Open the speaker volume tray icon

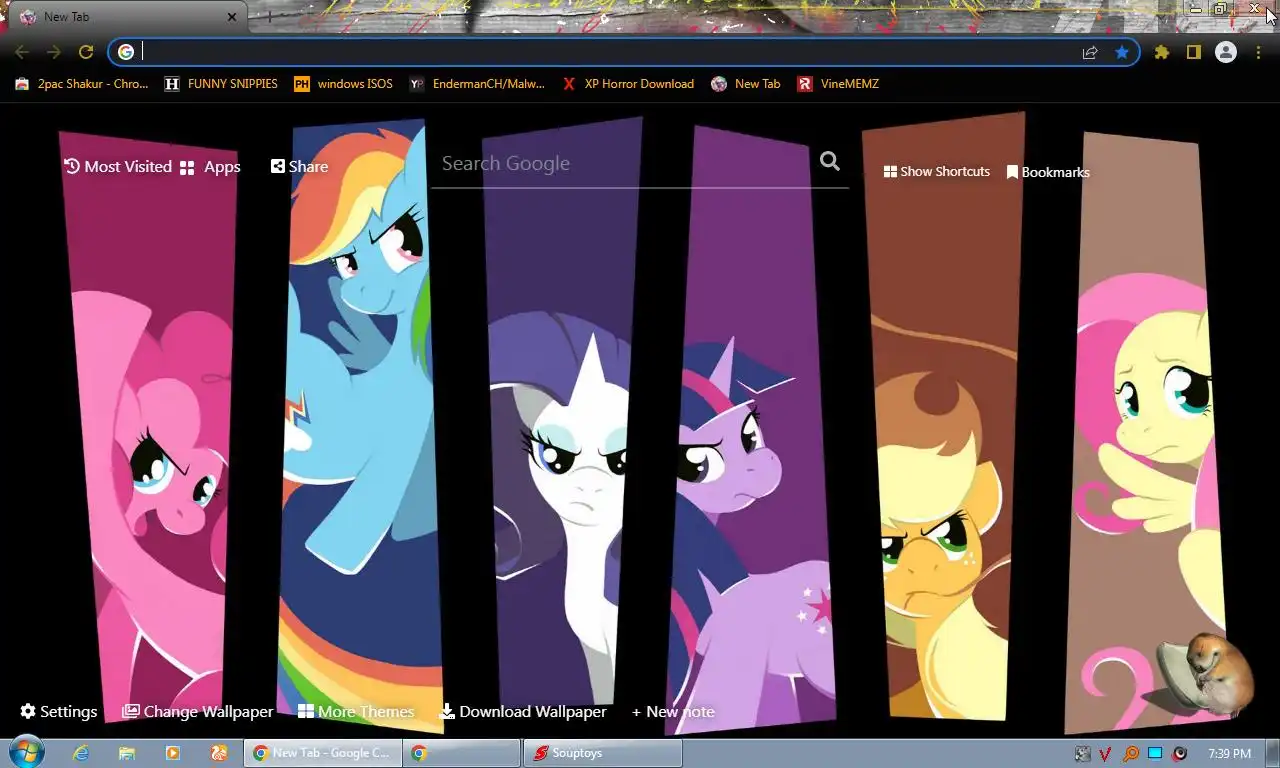tap(1180, 754)
